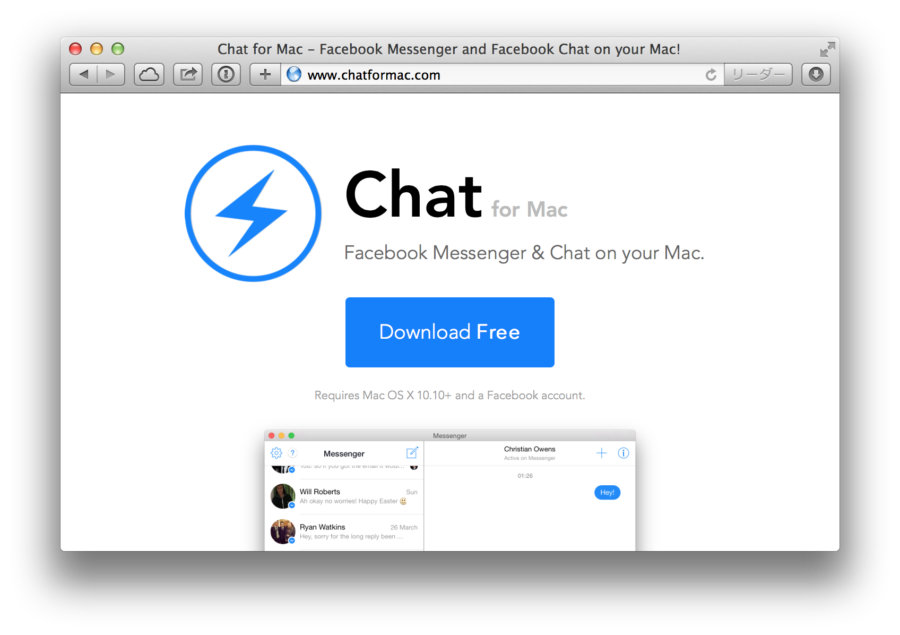
Task: Click the 01:26 timestamp in the chat
Action: click(x=525, y=476)
